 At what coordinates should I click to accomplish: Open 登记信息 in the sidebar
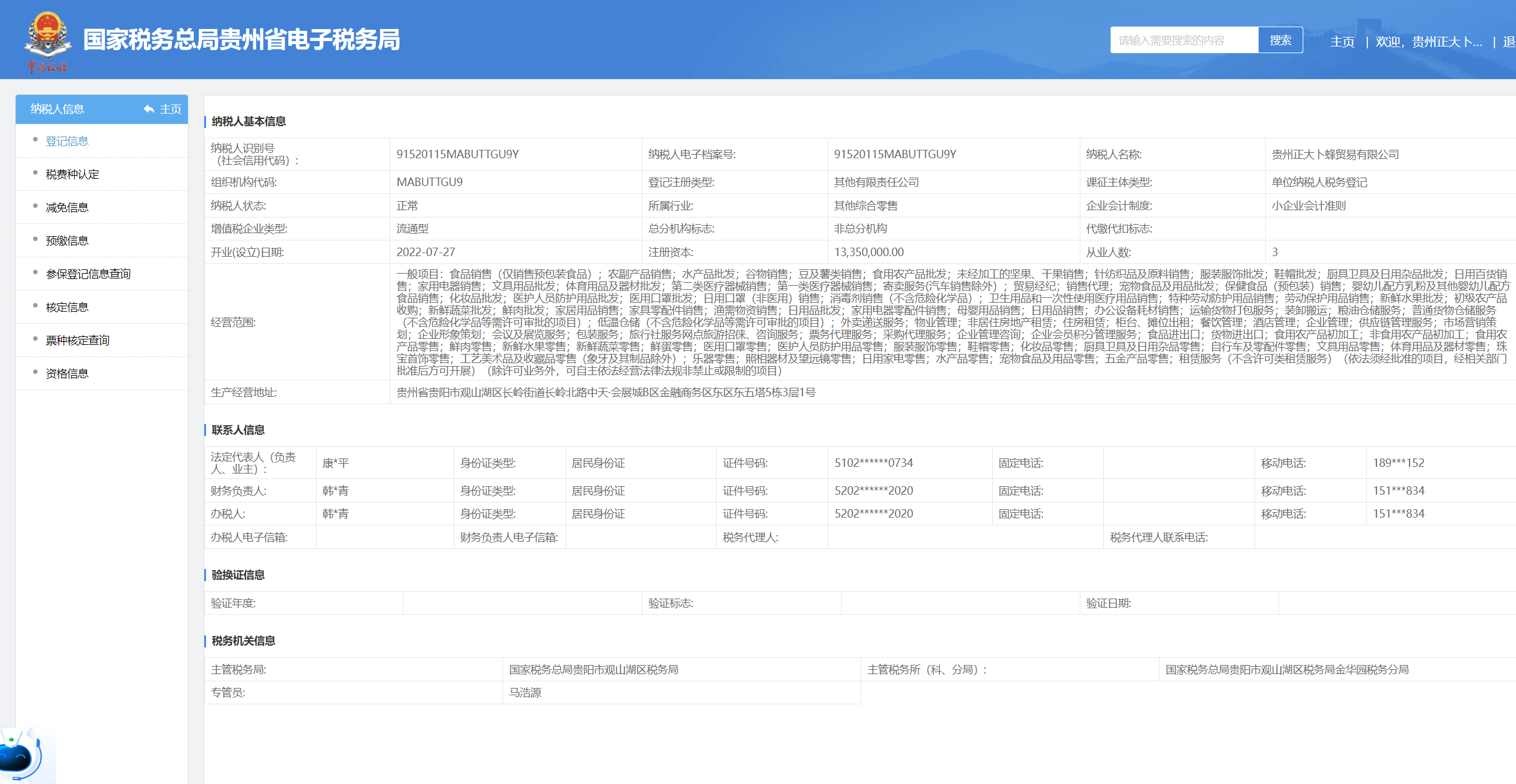coord(67,141)
